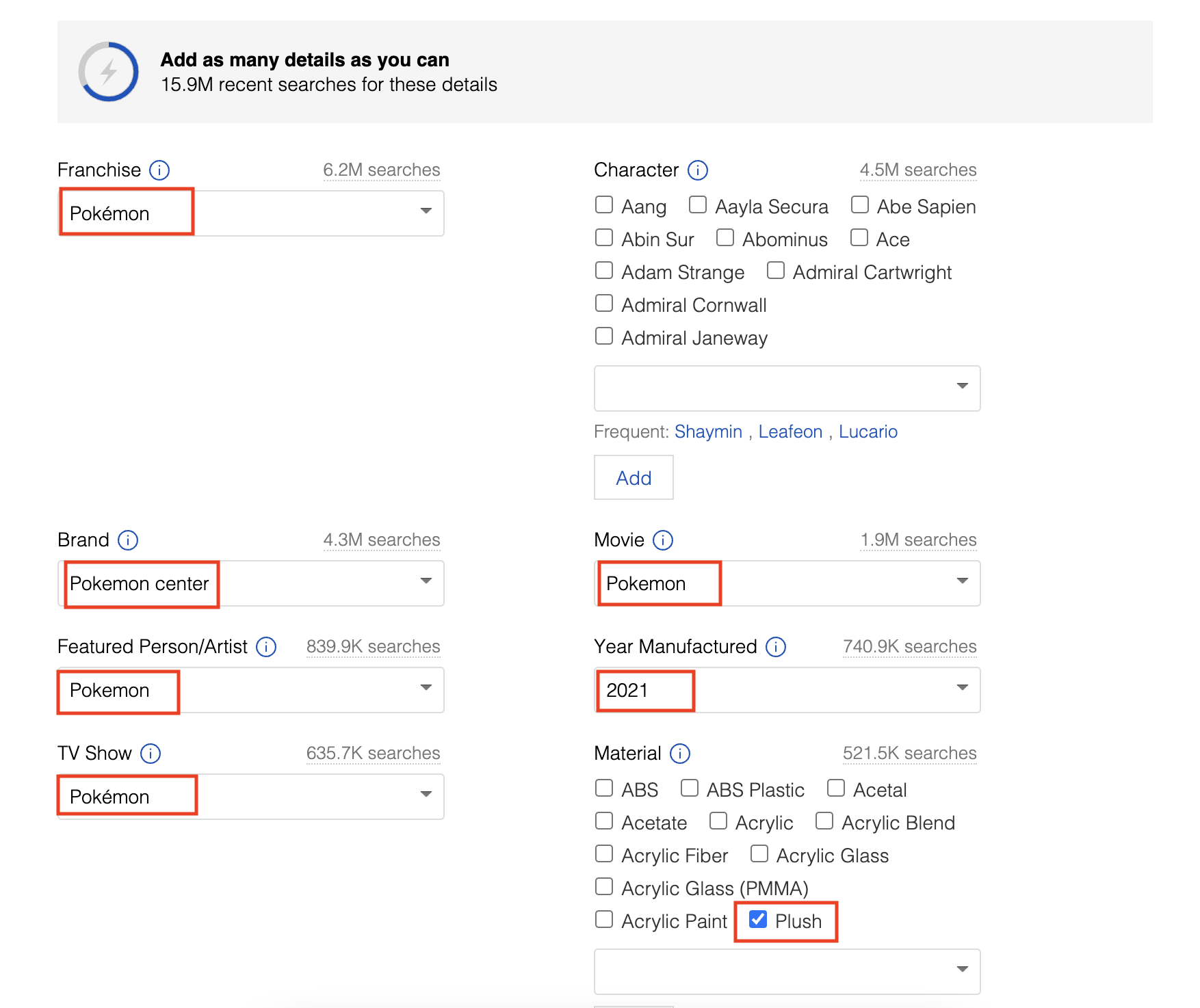Click the Character info icon
1200x1008 pixels.
(698, 170)
